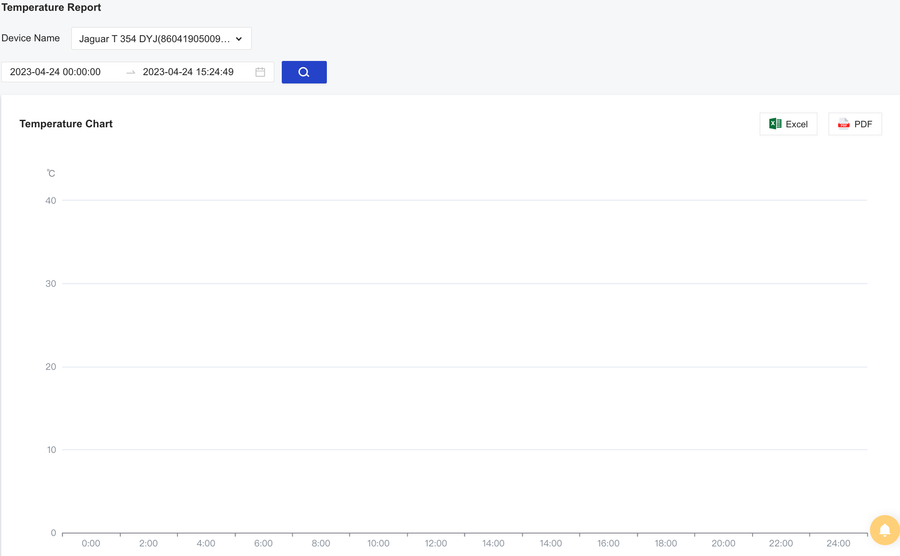Select the Jaguar T 354 DYJ device box
The image size is (900, 556).
155,39
